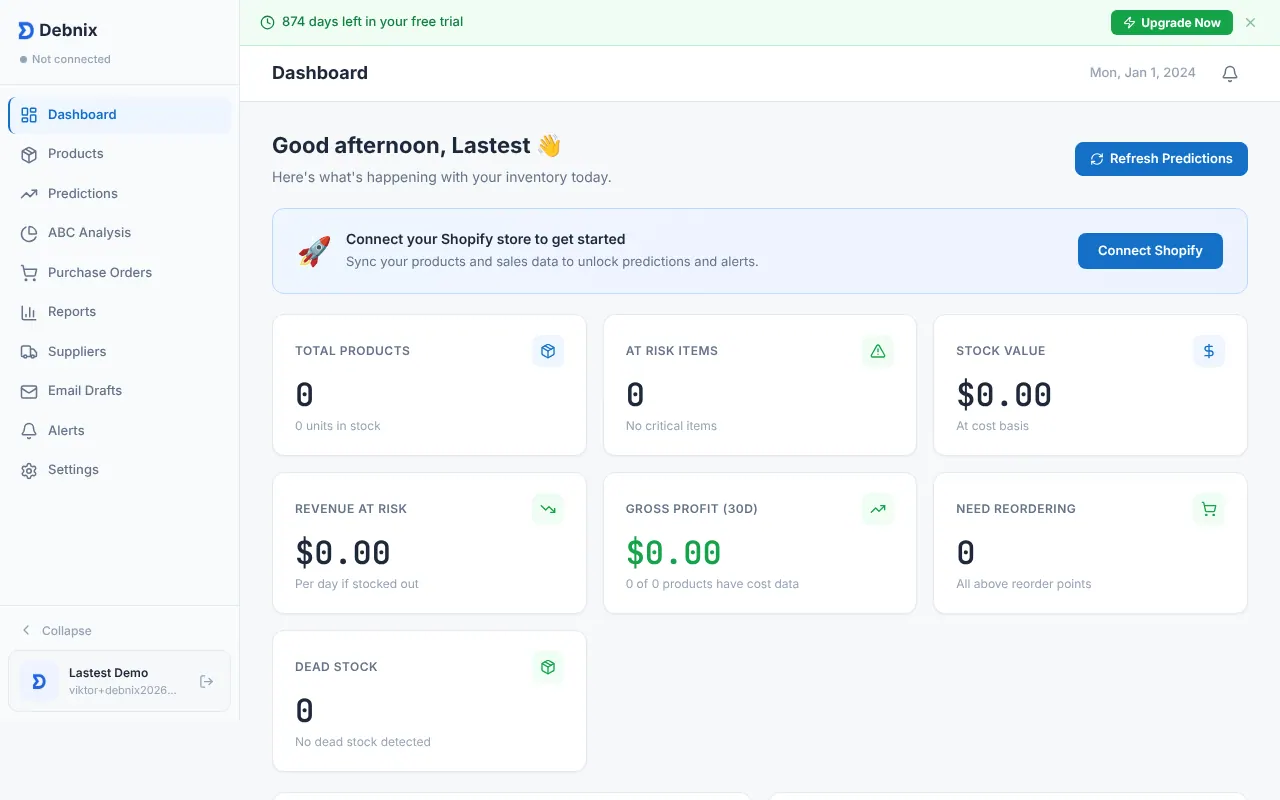Click "0 units in stock" text
The height and width of the screenshot is (800, 1280).
click(338, 426)
